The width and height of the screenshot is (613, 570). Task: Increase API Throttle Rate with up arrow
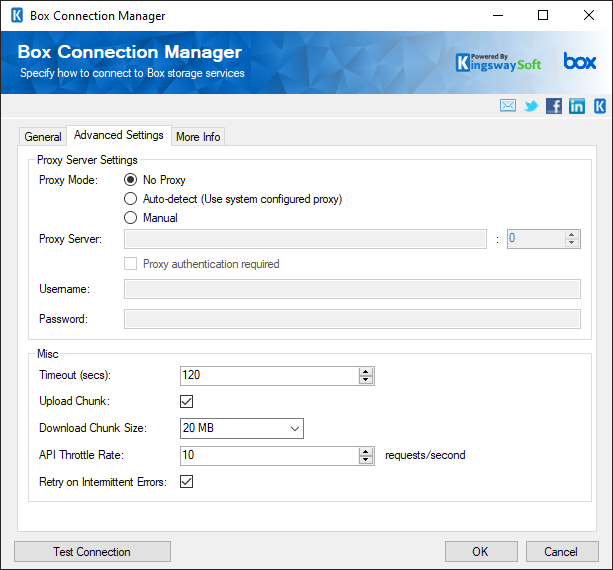pyautogui.click(x=366, y=452)
